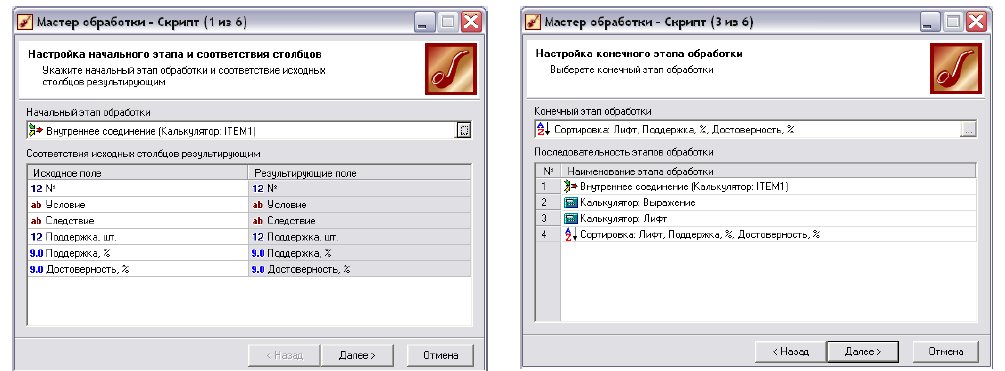This screenshot has height=371, width=1005.
Task: Click integer type icon of source № field
Action: 37,189
